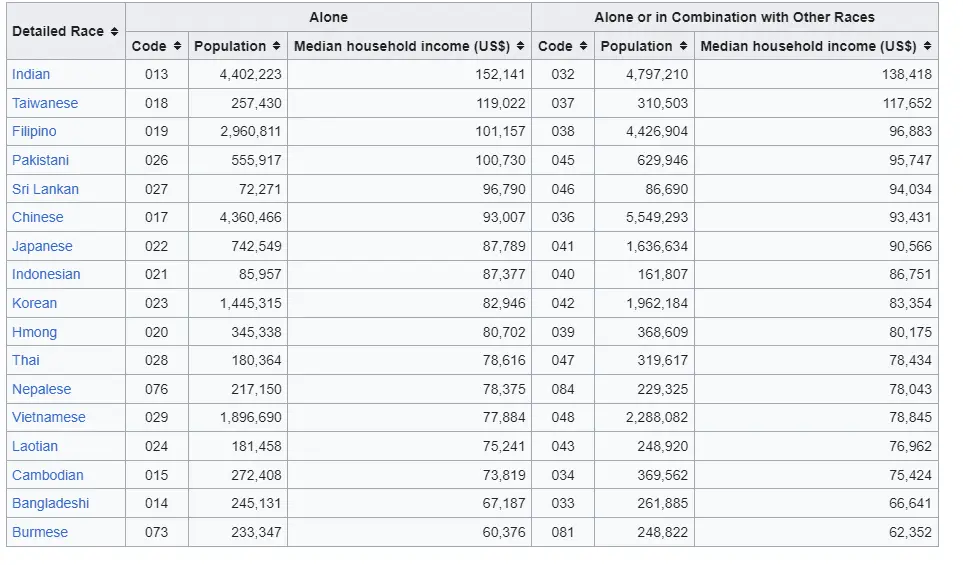This screenshot has height=565, width=963.
Task: Open the Filipino link
Action: [34, 131]
